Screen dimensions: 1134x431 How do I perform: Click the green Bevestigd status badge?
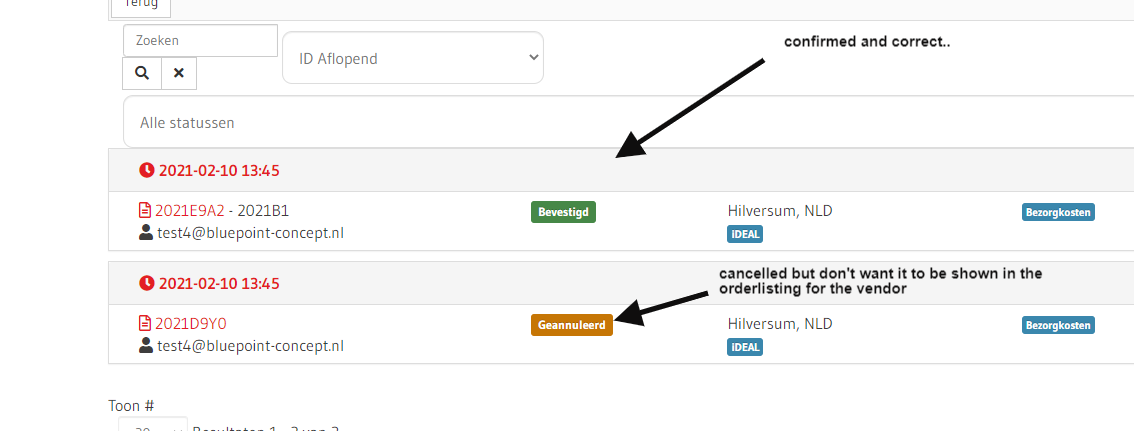(x=563, y=212)
